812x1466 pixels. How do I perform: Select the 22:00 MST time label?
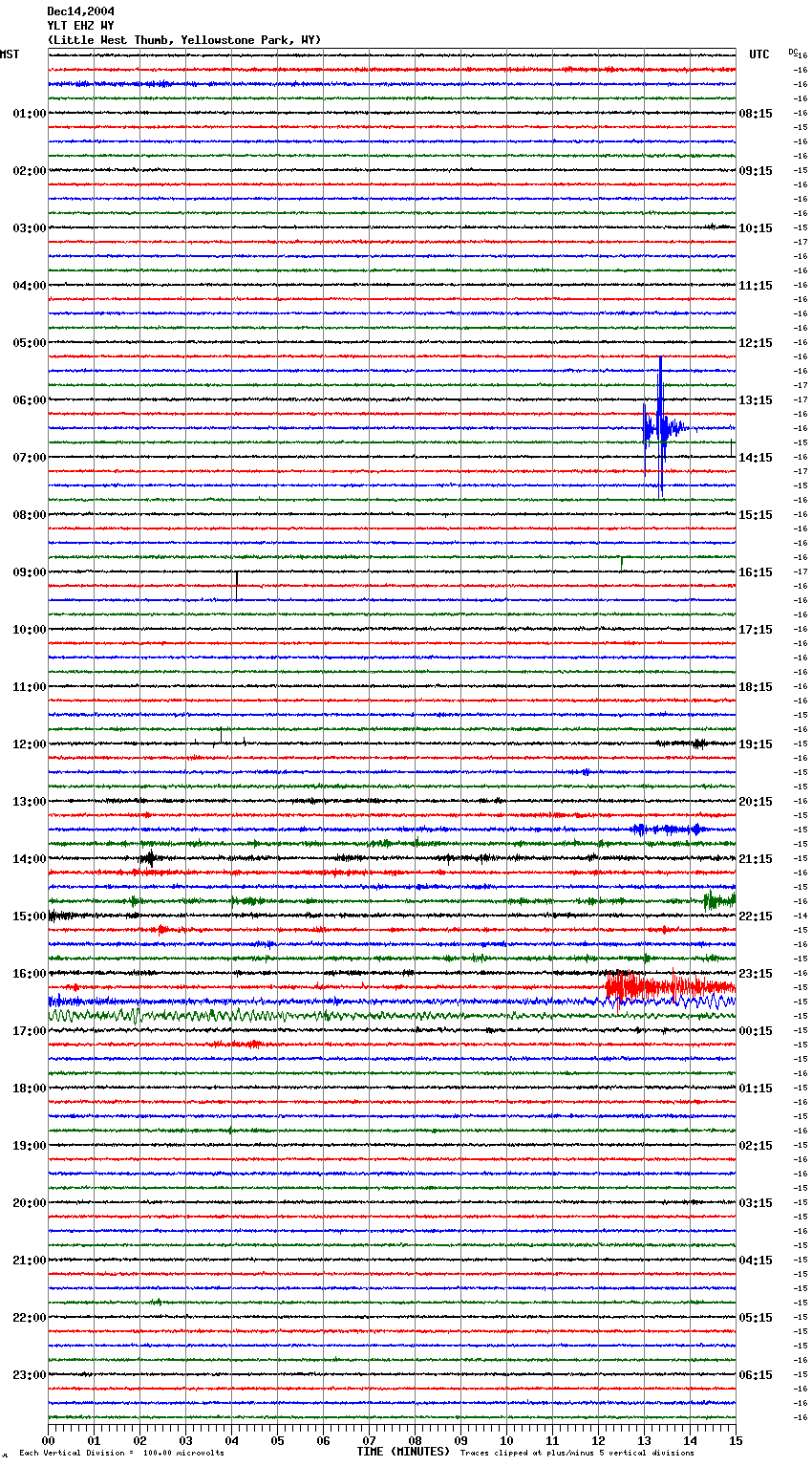click(30, 1318)
